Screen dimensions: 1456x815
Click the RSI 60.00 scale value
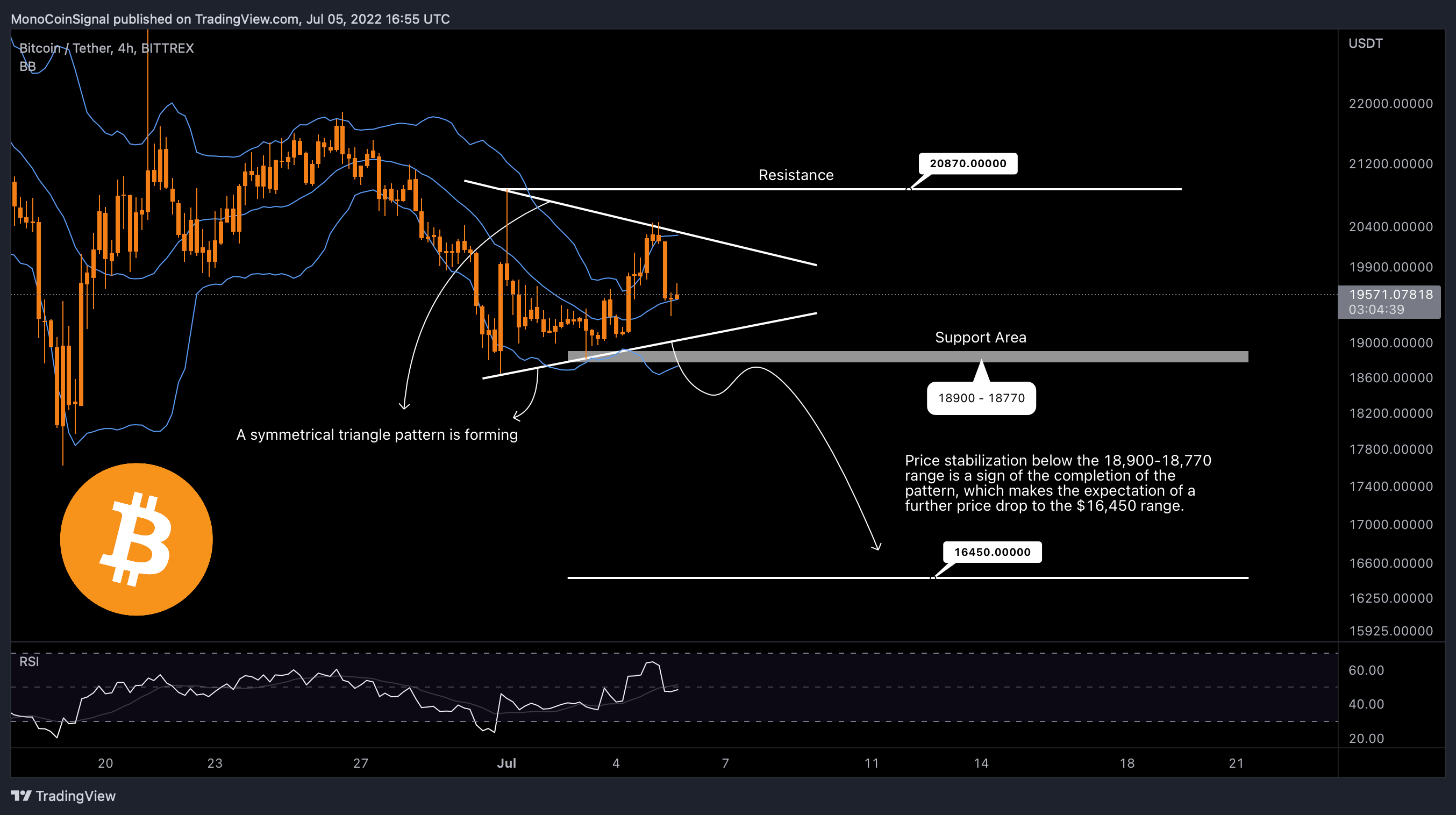(x=1366, y=670)
